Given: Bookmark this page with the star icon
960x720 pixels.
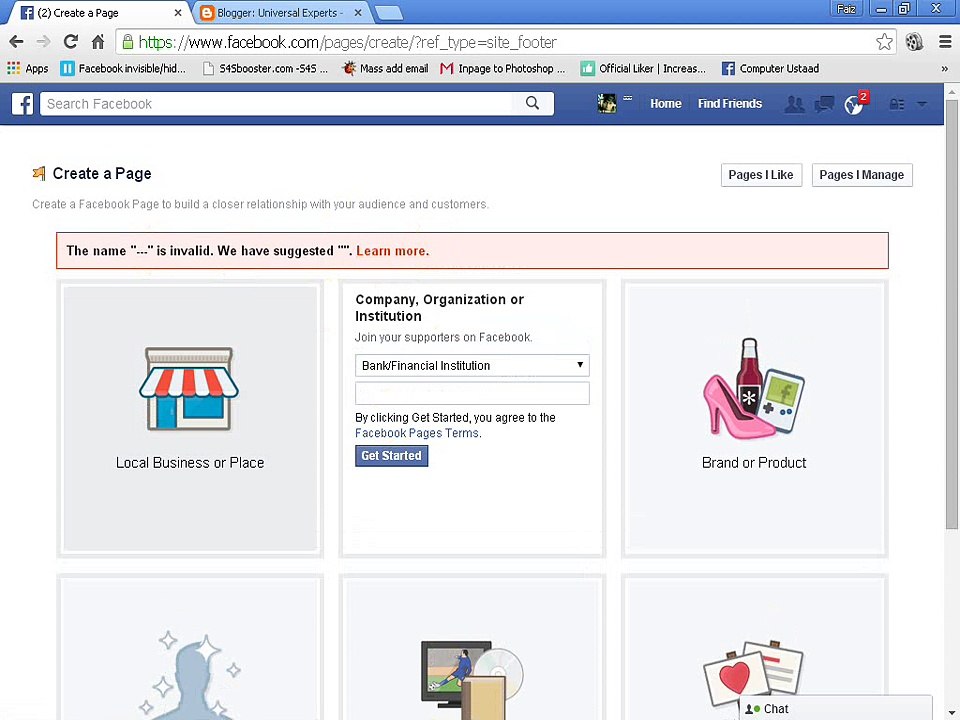Looking at the screenshot, I should pos(884,42).
